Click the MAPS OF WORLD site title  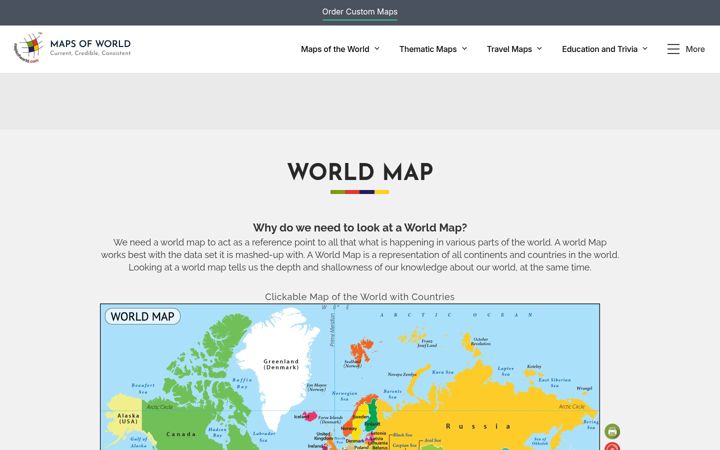pyautogui.click(x=90, y=44)
